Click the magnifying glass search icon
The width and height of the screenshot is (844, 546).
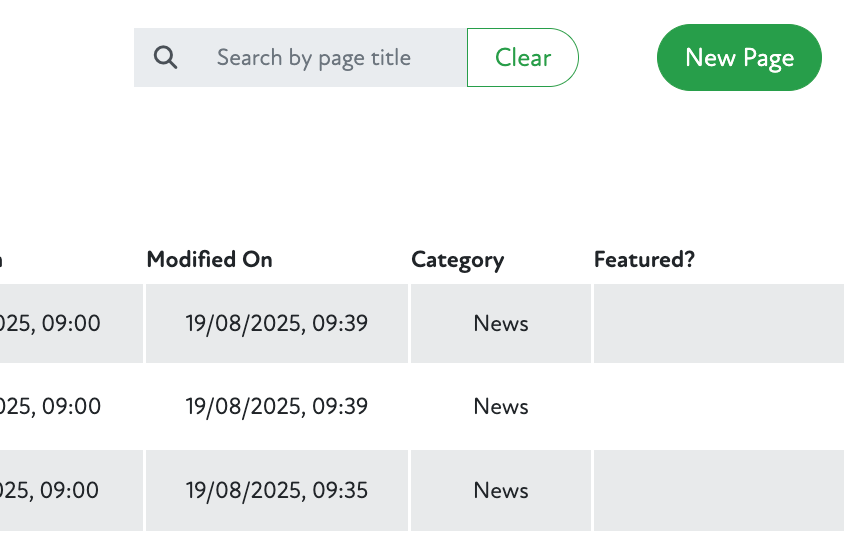click(166, 58)
